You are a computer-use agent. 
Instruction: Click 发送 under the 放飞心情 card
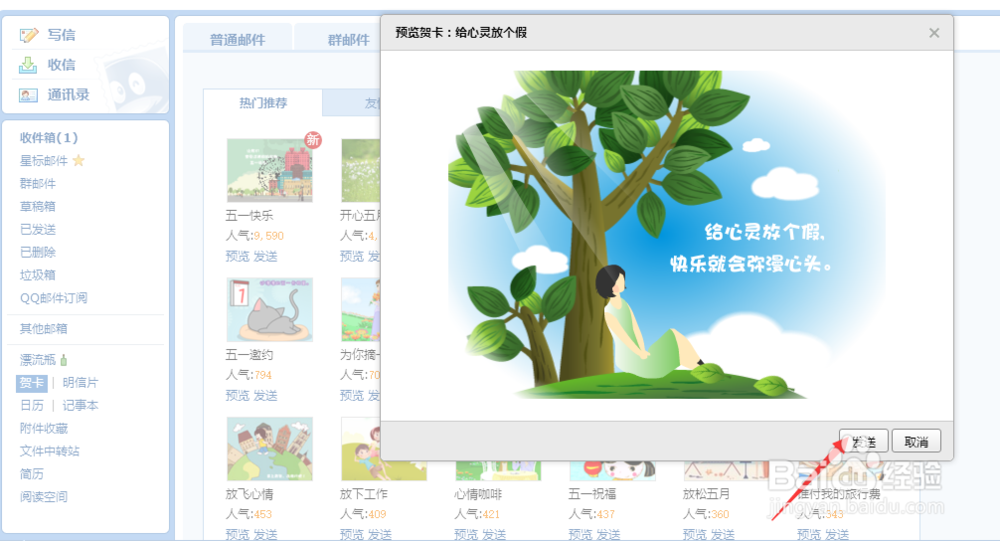[265, 534]
